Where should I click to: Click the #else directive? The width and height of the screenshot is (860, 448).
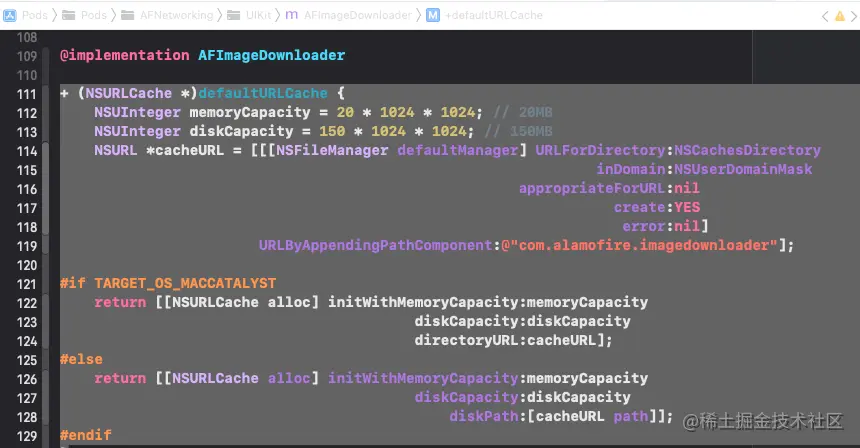click(81, 359)
